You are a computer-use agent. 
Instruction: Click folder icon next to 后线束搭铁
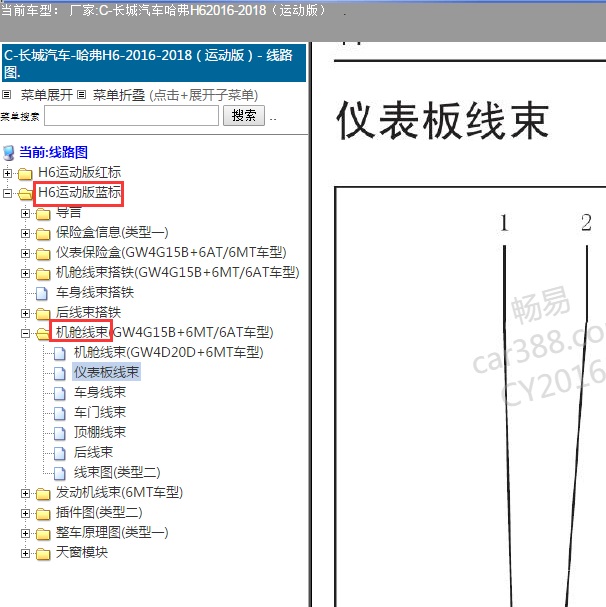[x=43, y=314]
